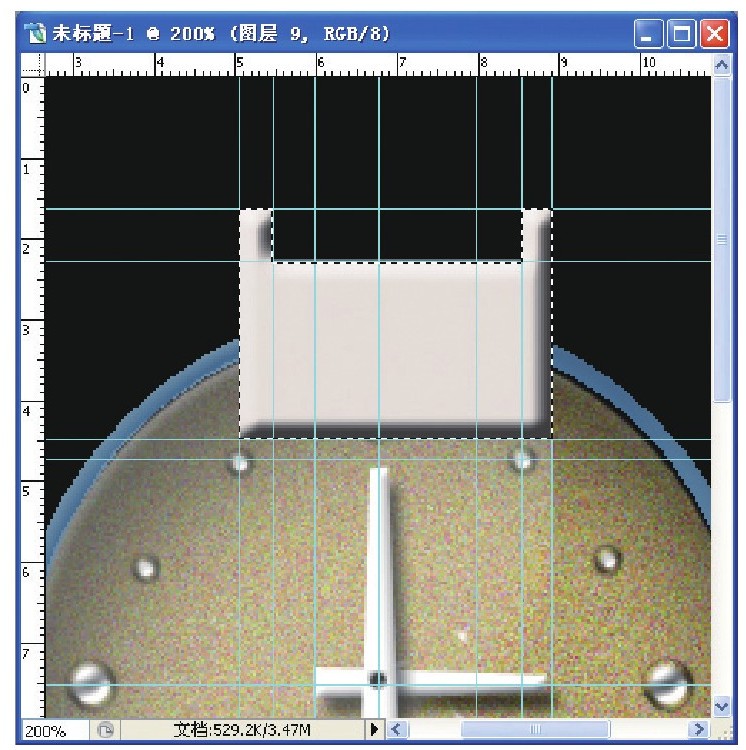Screen dimensions: 746x750
Task: Click the large white screw at bottom right
Action: click(x=669, y=685)
